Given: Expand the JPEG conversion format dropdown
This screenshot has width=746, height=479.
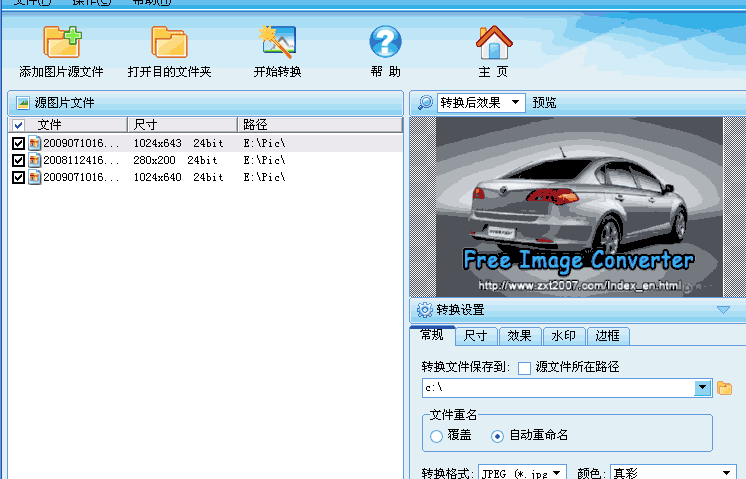Looking at the screenshot, I should pyautogui.click(x=557, y=472).
